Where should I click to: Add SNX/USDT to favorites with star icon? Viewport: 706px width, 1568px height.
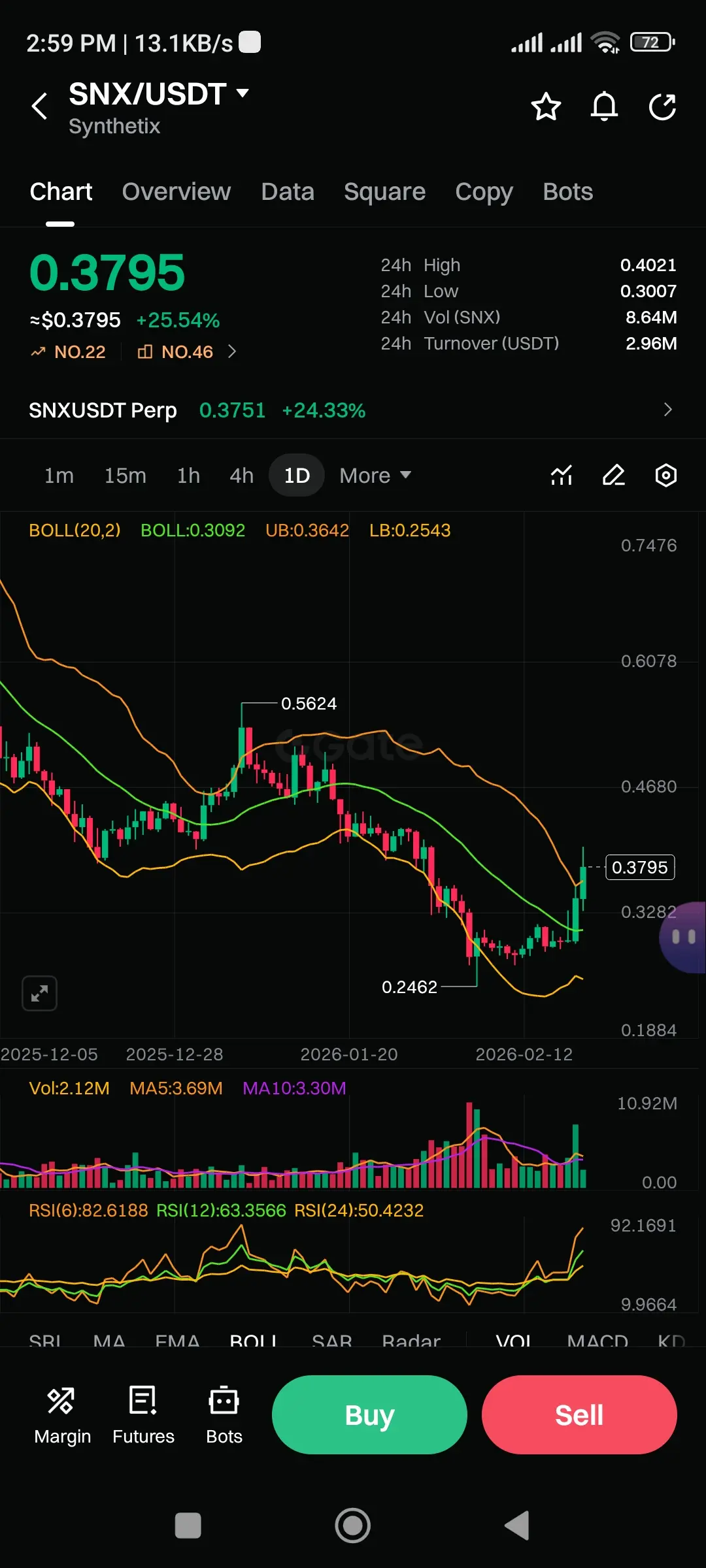point(546,106)
